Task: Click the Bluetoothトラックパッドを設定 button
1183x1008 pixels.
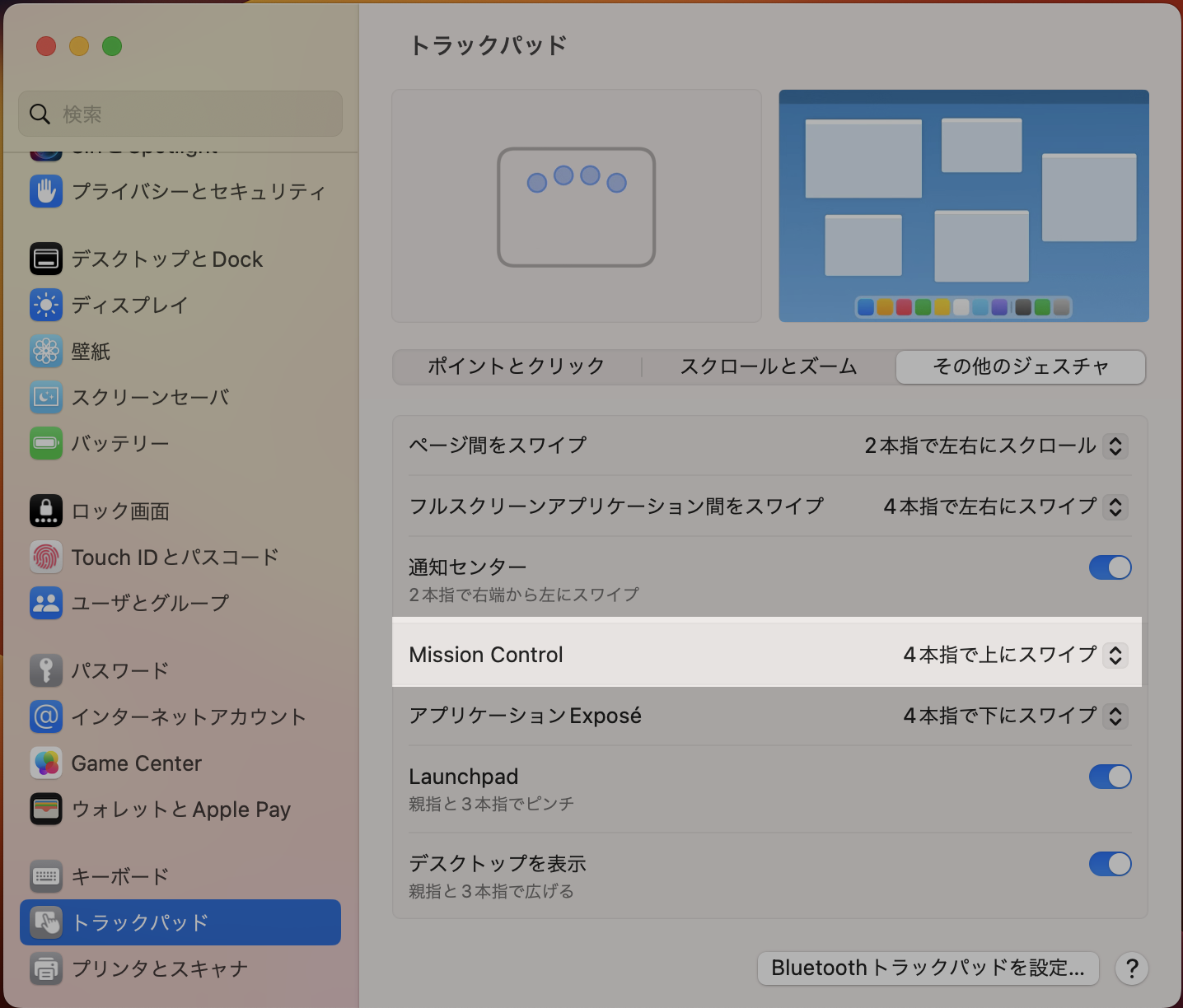Action: [x=928, y=968]
